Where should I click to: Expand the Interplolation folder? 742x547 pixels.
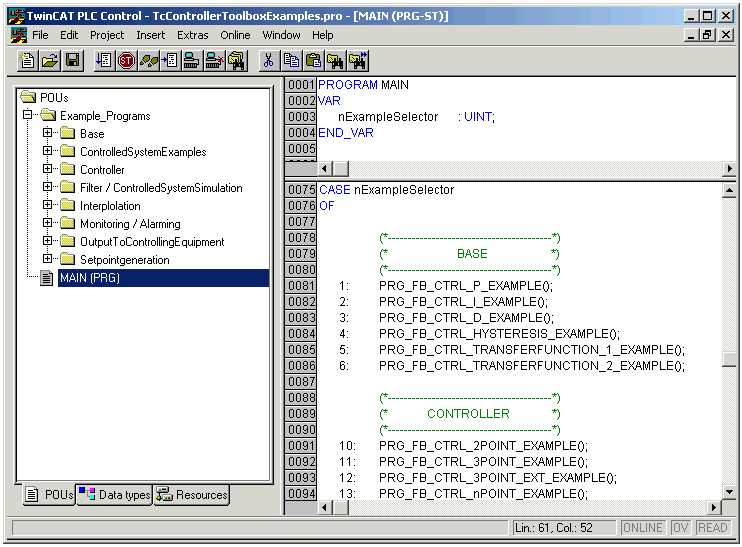pyautogui.click(x=47, y=204)
